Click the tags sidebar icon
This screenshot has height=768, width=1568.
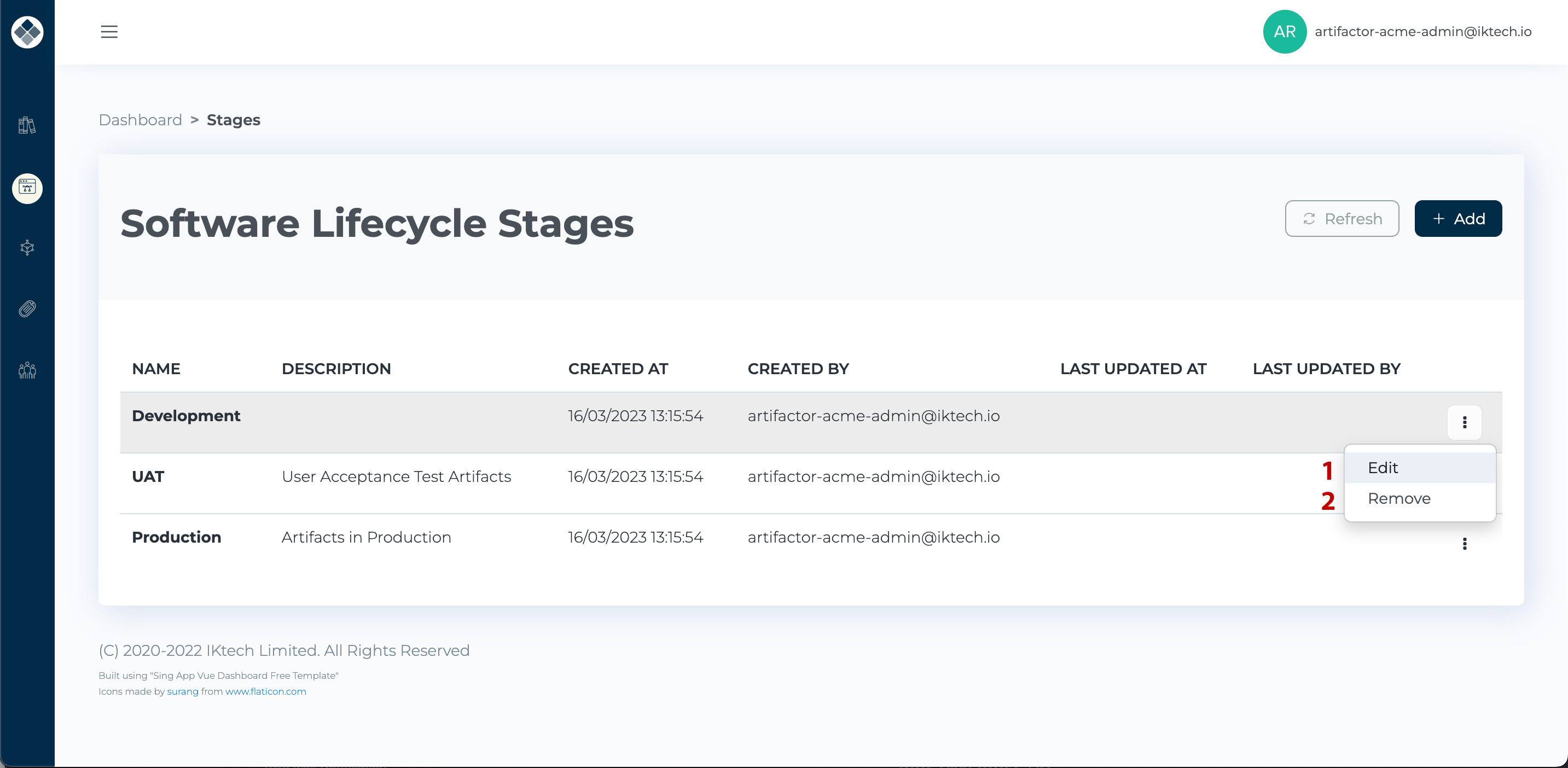tap(27, 309)
